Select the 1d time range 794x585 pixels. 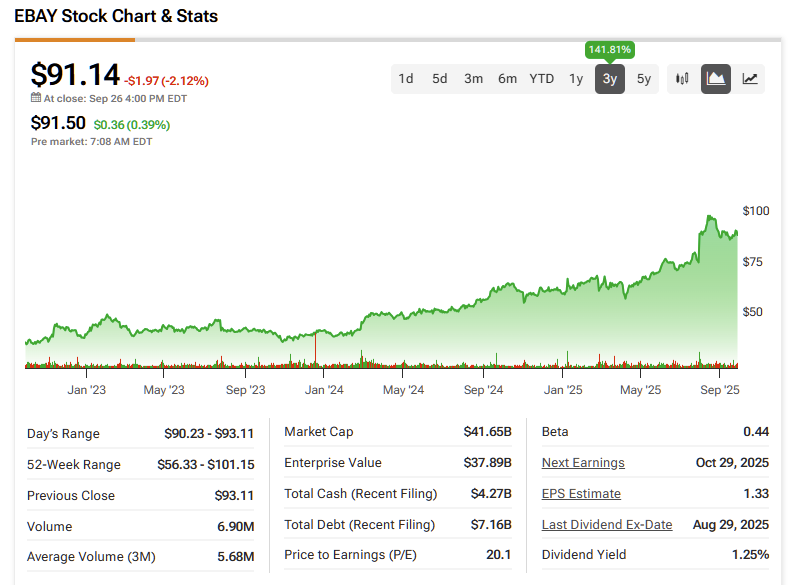tap(406, 79)
